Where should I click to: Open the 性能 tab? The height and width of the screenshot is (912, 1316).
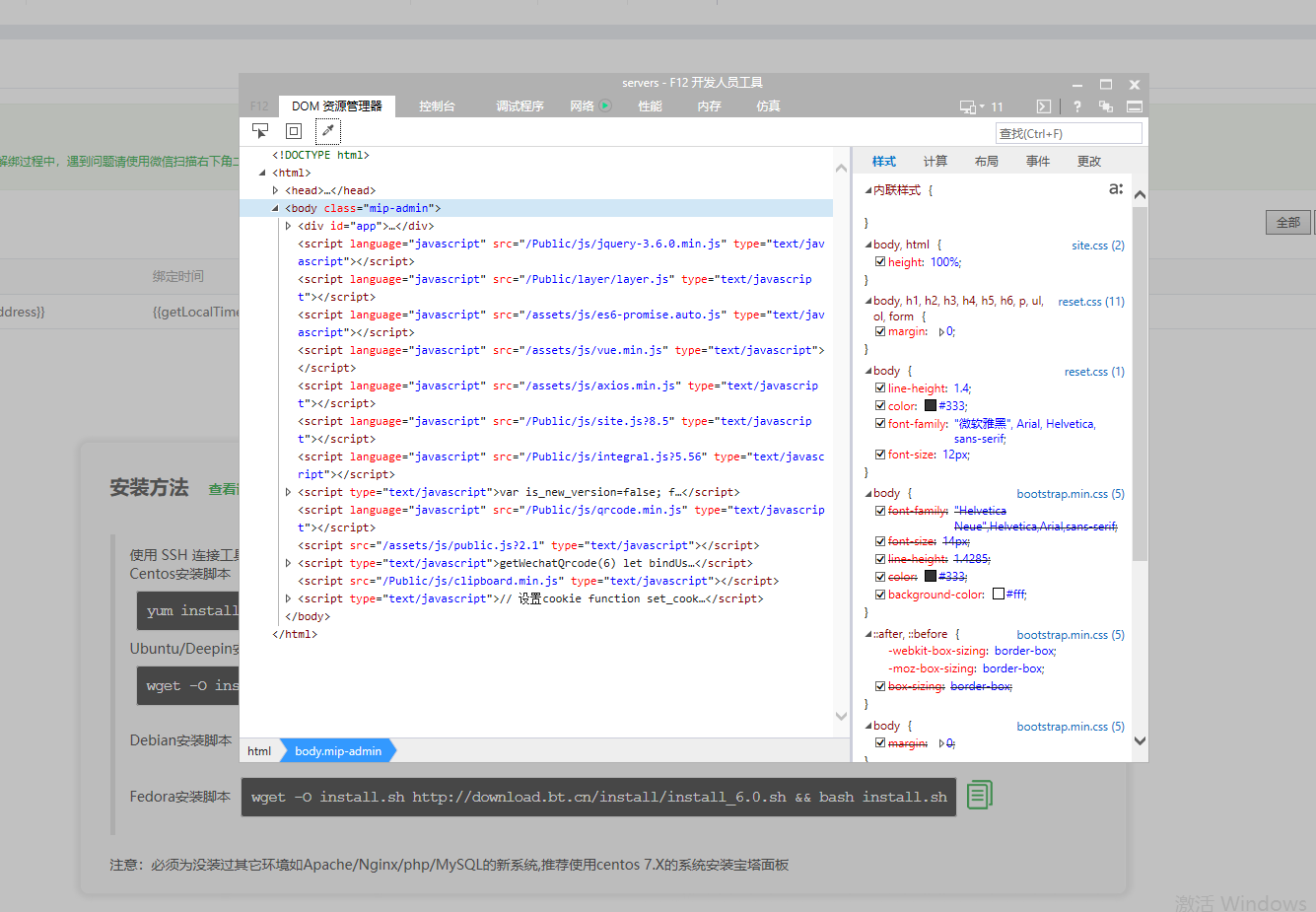[650, 106]
